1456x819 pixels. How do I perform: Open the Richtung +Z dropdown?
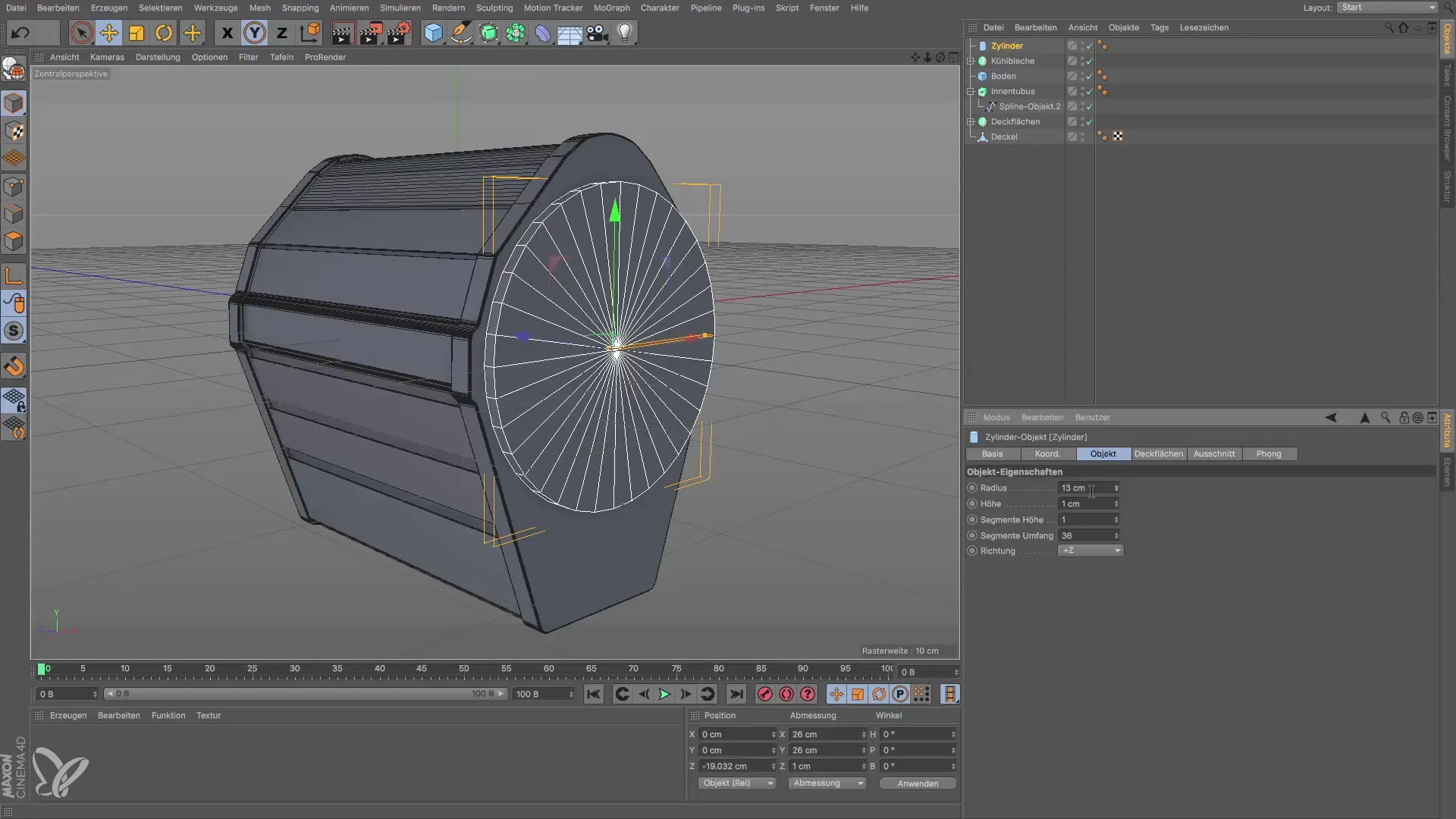click(x=1090, y=551)
